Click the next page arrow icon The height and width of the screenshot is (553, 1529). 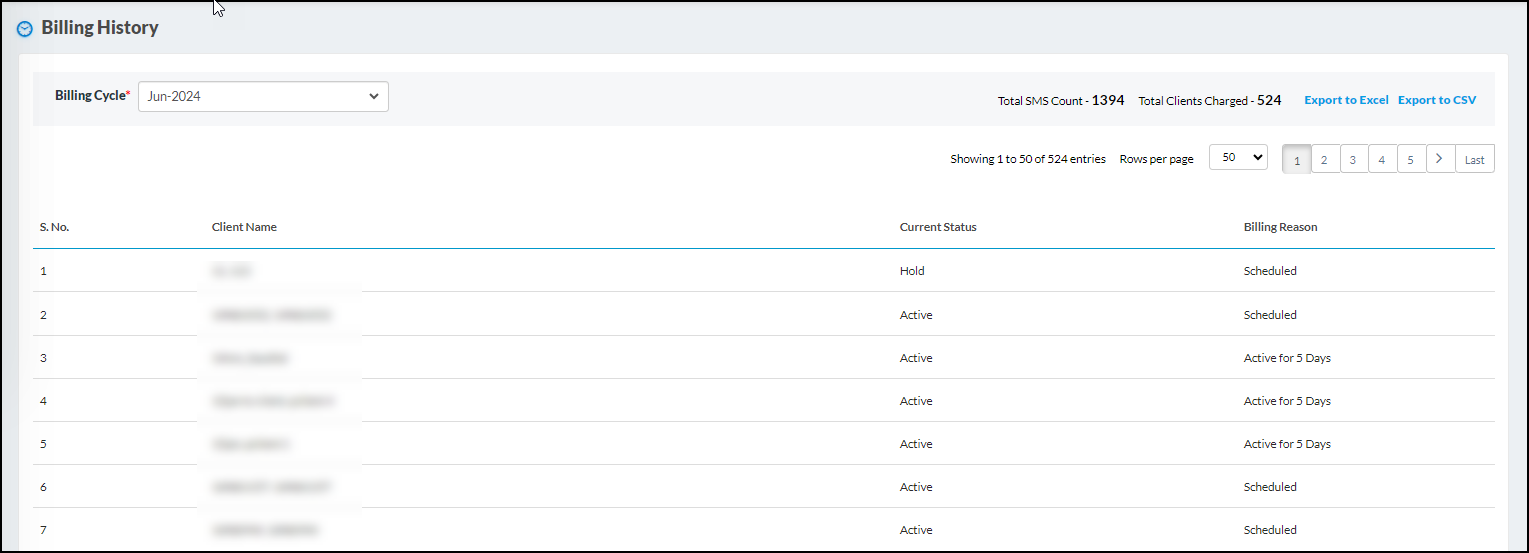[x=1440, y=159]
